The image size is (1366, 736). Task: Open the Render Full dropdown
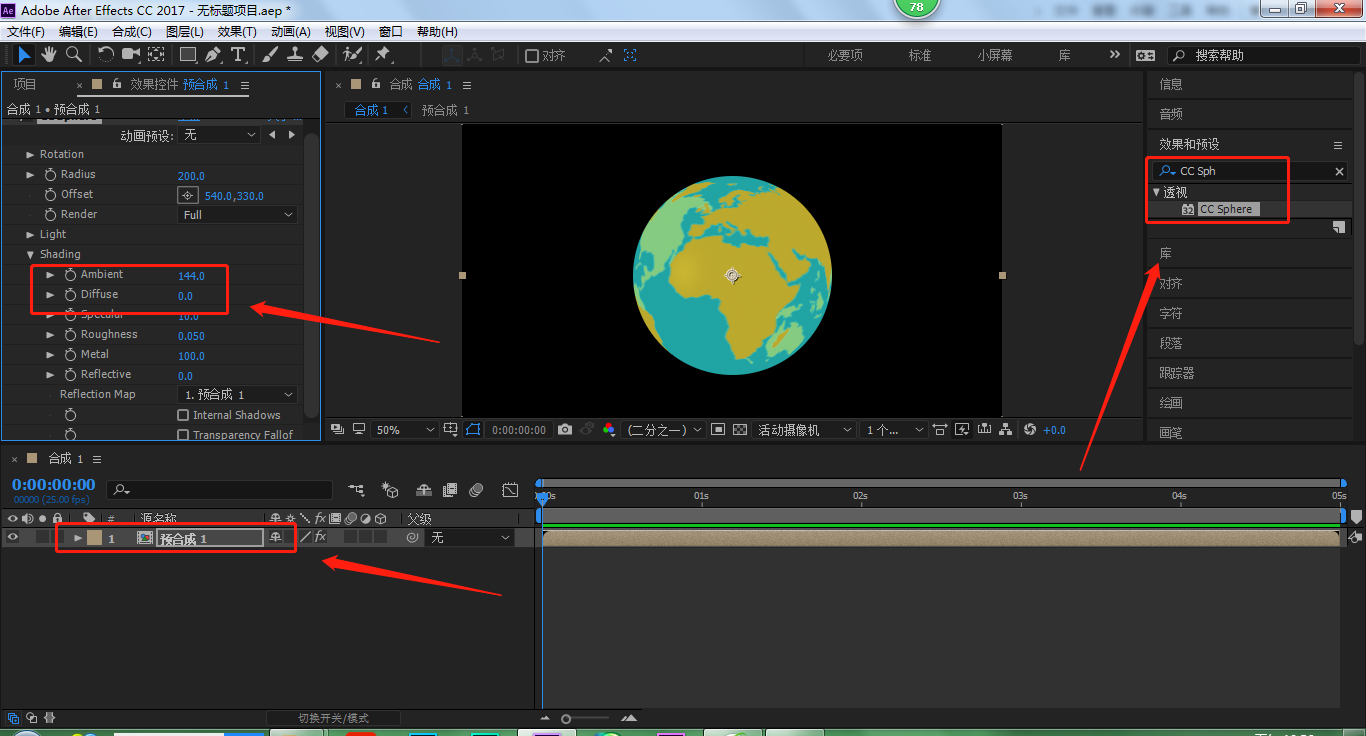click(x=238, y=215)
